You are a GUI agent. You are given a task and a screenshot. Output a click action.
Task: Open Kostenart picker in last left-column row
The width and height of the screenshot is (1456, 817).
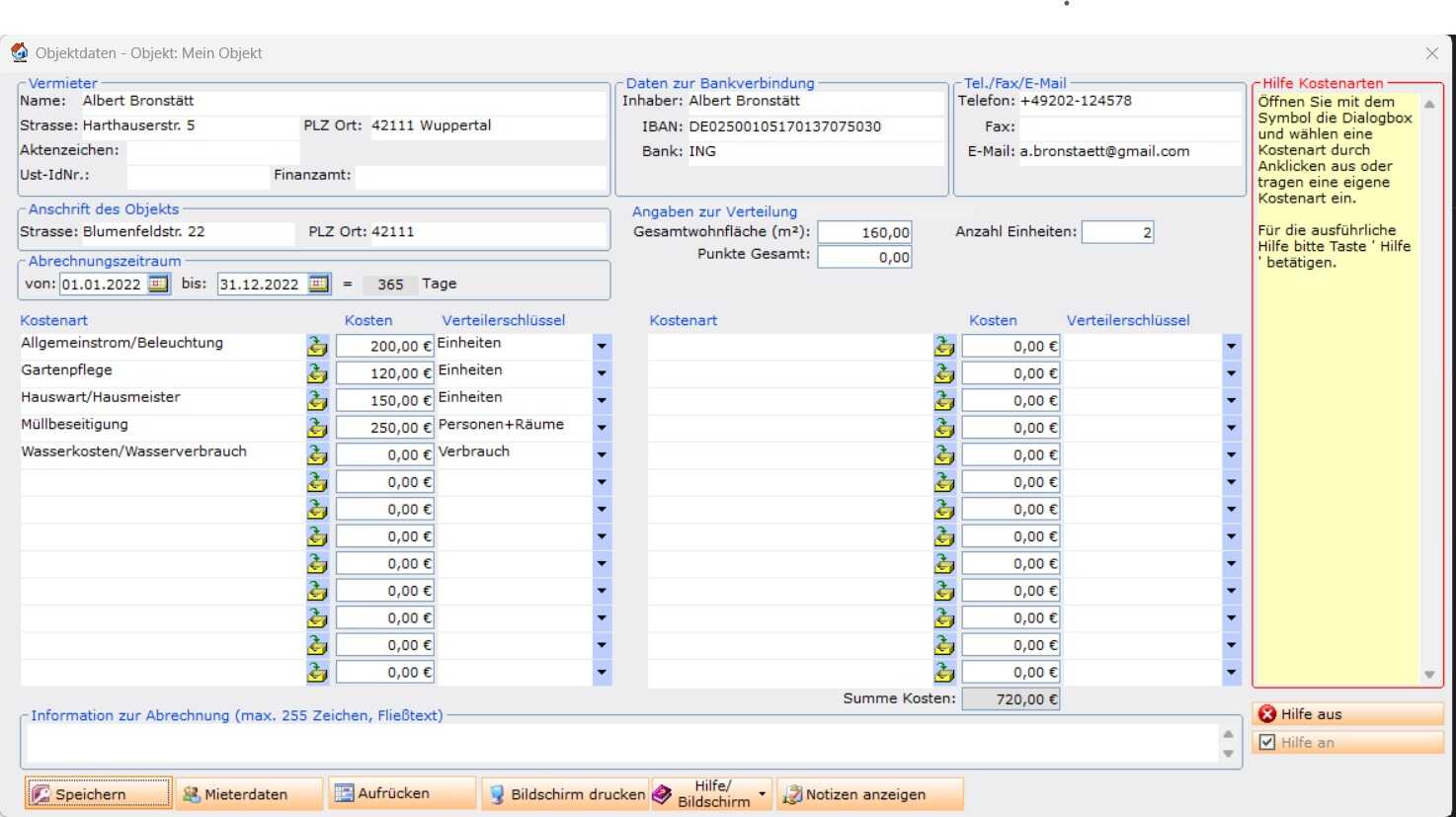[x=317, y=672]
